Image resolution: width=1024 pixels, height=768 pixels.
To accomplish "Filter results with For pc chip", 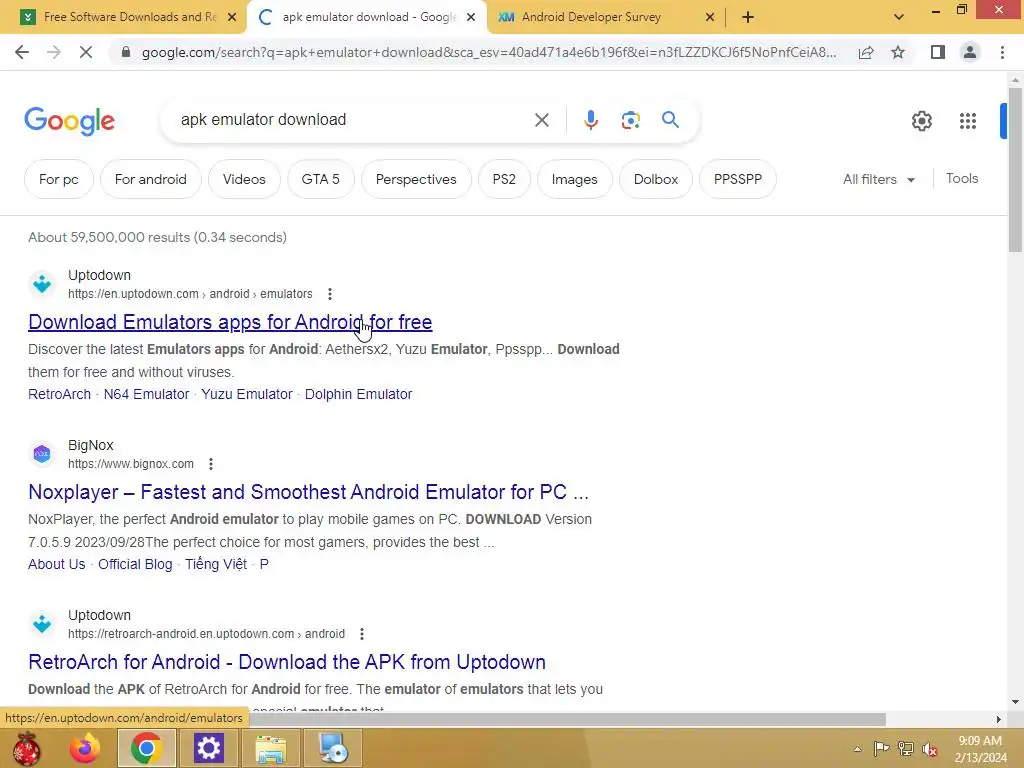I will (x=59, y=179).
